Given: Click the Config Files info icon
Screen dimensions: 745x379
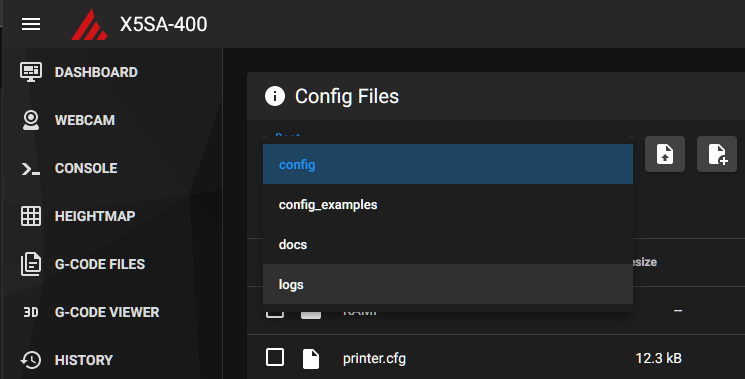Looking at the screenshot, I should (x=275, y=96).
